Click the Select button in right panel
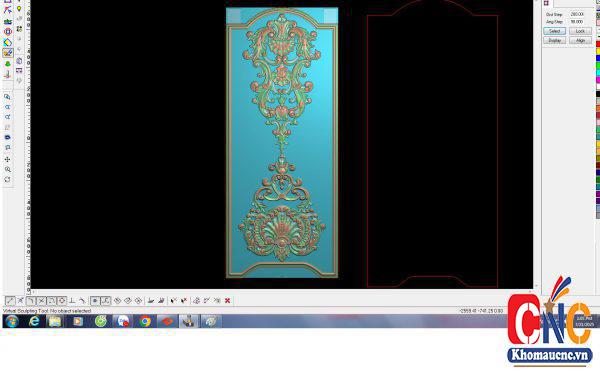600x375 pixels. [x=554, y=31]
